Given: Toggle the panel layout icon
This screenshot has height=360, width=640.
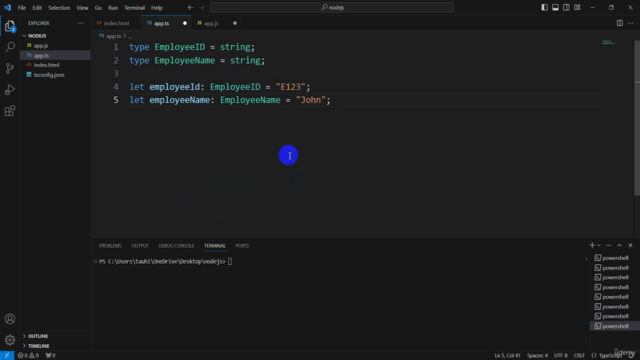Looking at the screenshot, I should pos(556,7).
